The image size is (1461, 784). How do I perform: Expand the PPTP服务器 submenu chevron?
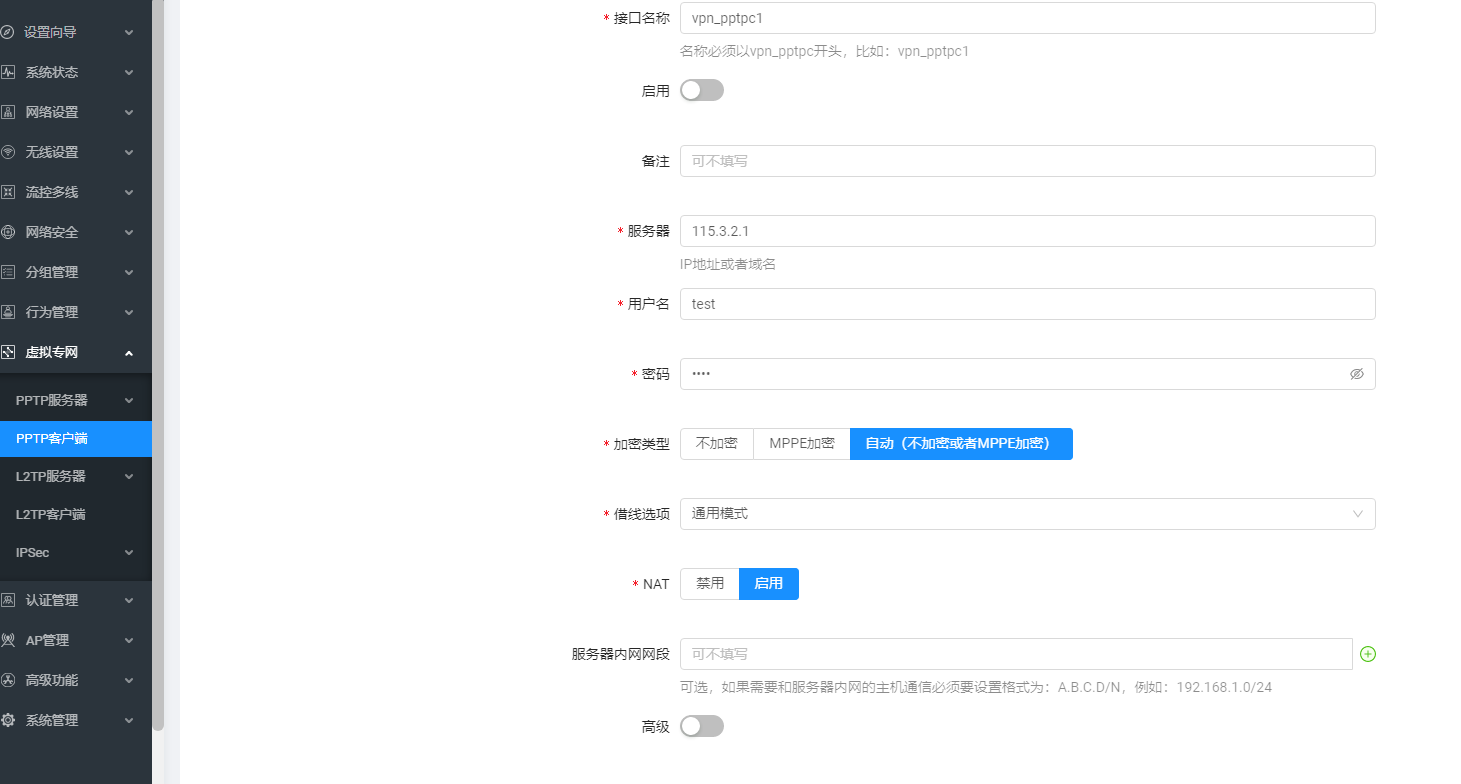[129, 400]
